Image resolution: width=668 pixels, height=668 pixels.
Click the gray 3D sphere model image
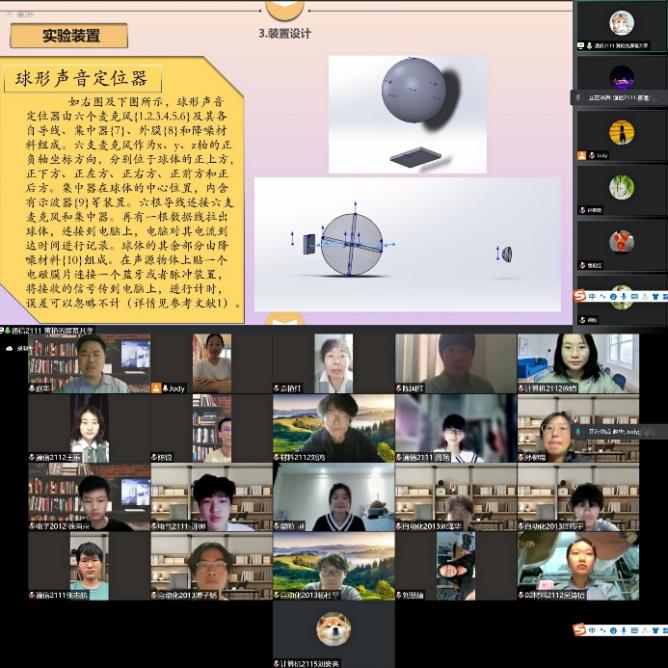coord(413,92)
